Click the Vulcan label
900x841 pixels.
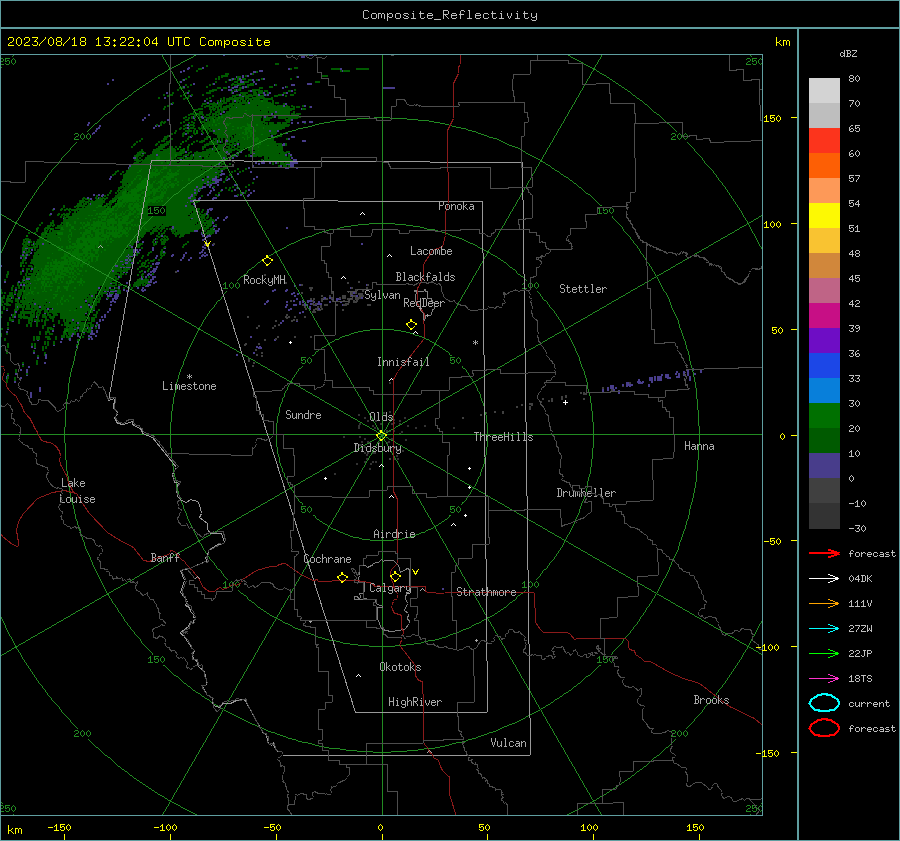[508, 743]
